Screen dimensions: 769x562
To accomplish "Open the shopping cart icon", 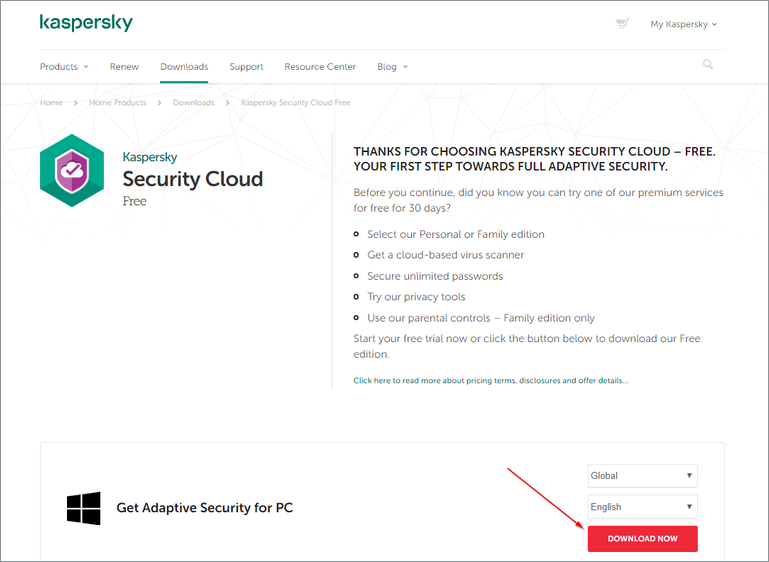I will coord(622,24).
